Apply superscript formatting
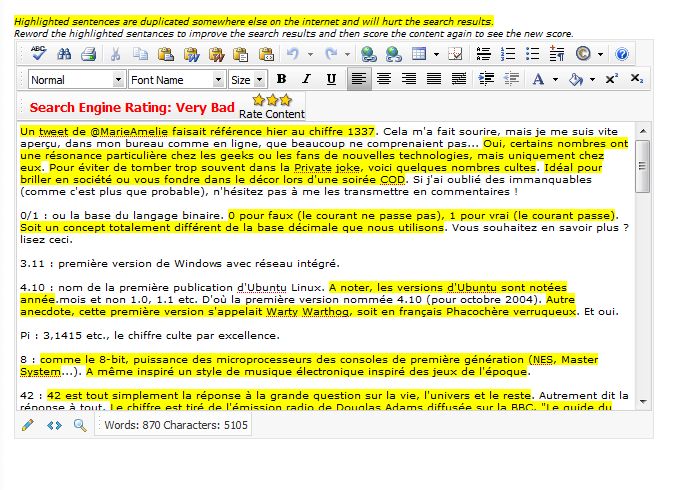680x490 pixels. pyautogui.click(x=611, y=79)
